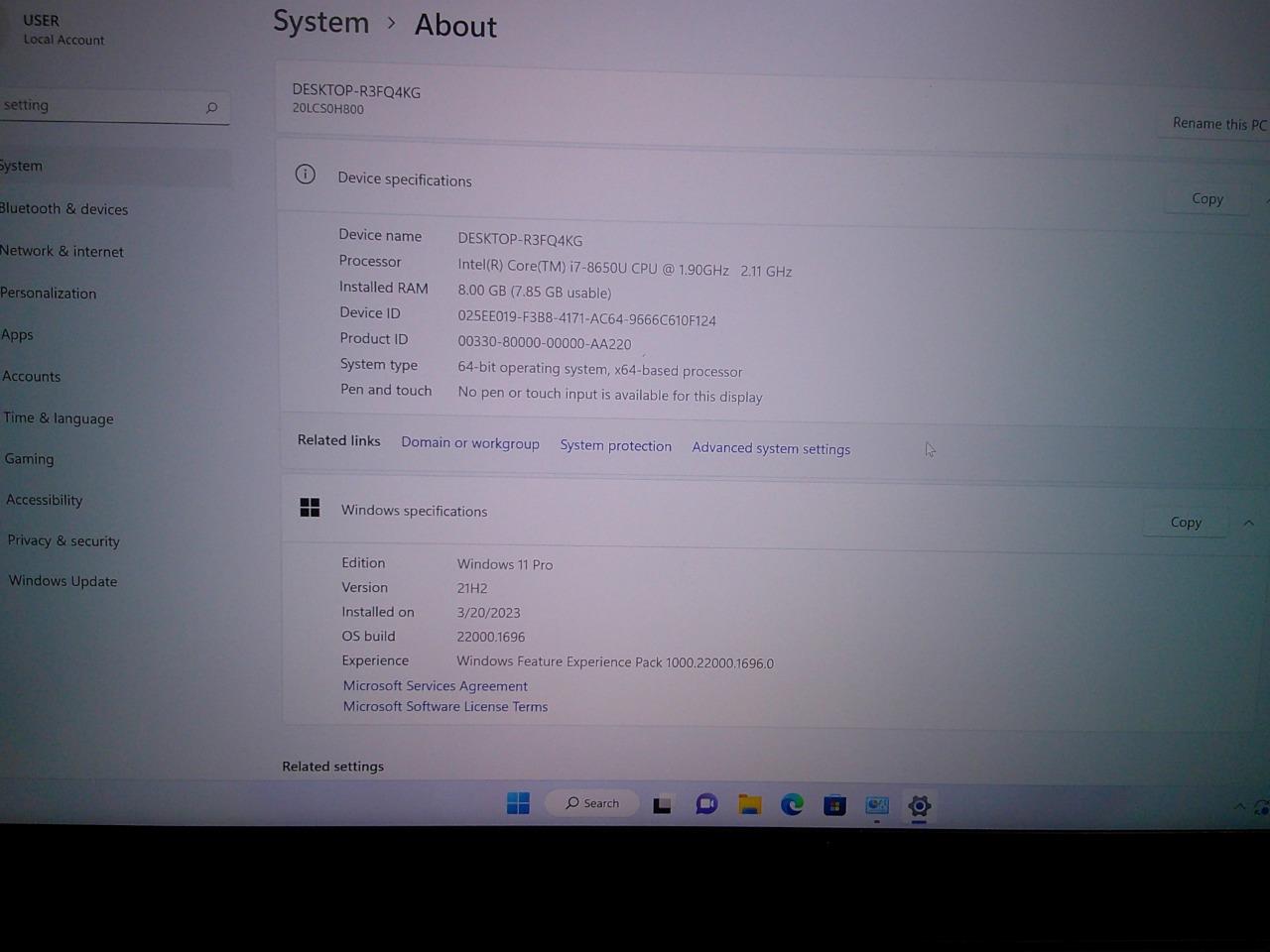Click processor value Intel Core i7-8650U
Screen dimensions: 1270x952
(x=624, y=269)
